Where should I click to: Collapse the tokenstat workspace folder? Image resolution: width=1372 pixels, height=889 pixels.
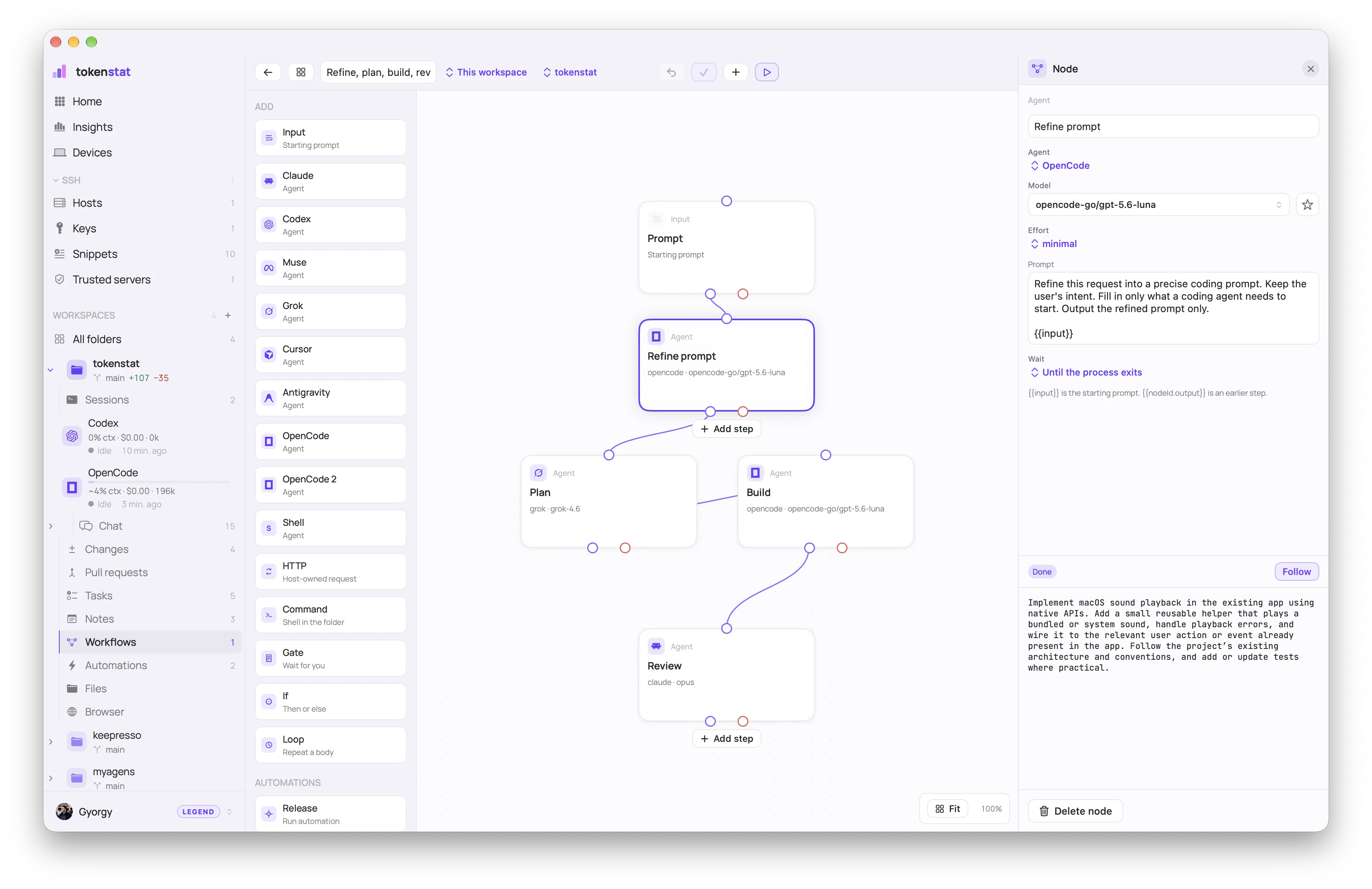pos(51,370)
